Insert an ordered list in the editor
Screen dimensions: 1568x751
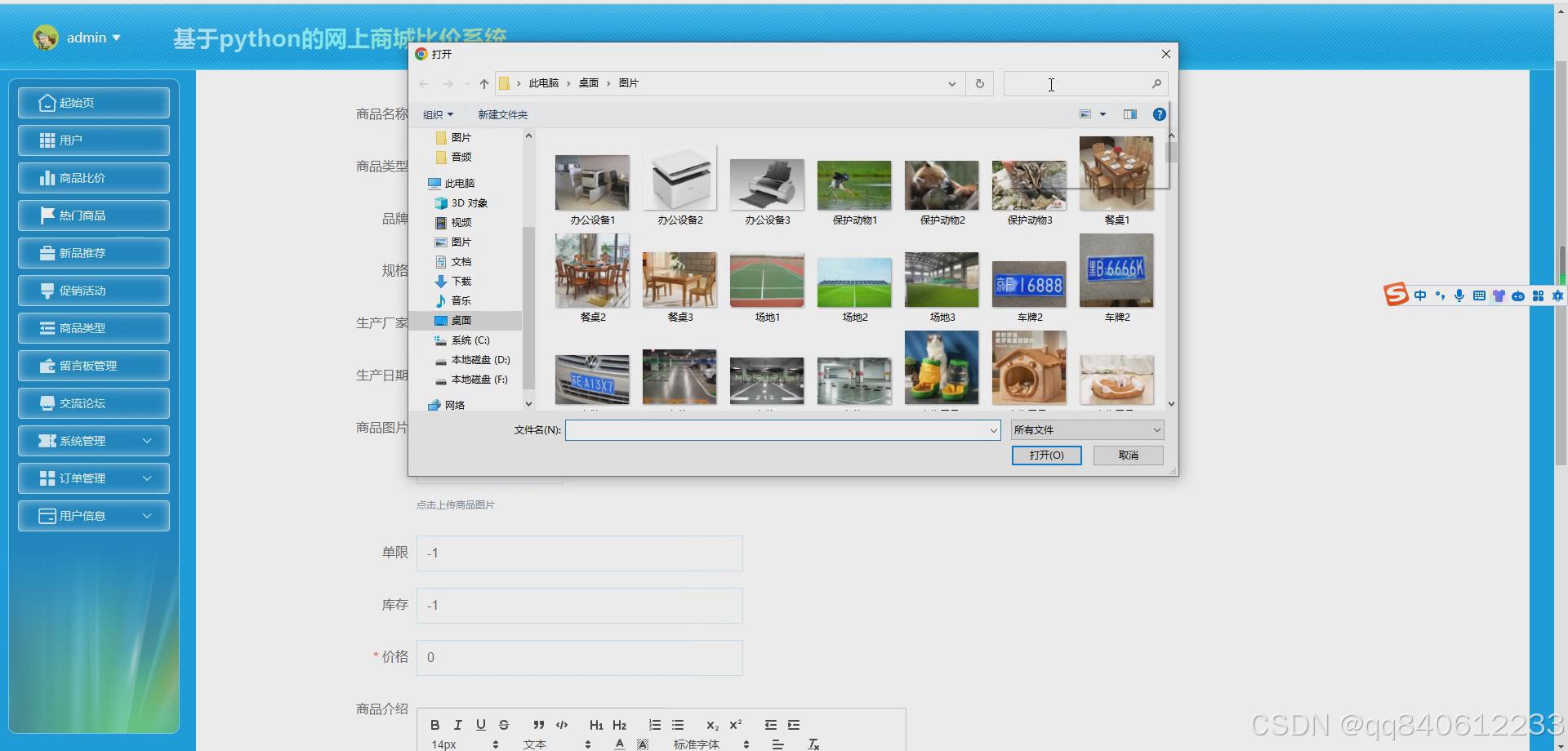[654, 725]
